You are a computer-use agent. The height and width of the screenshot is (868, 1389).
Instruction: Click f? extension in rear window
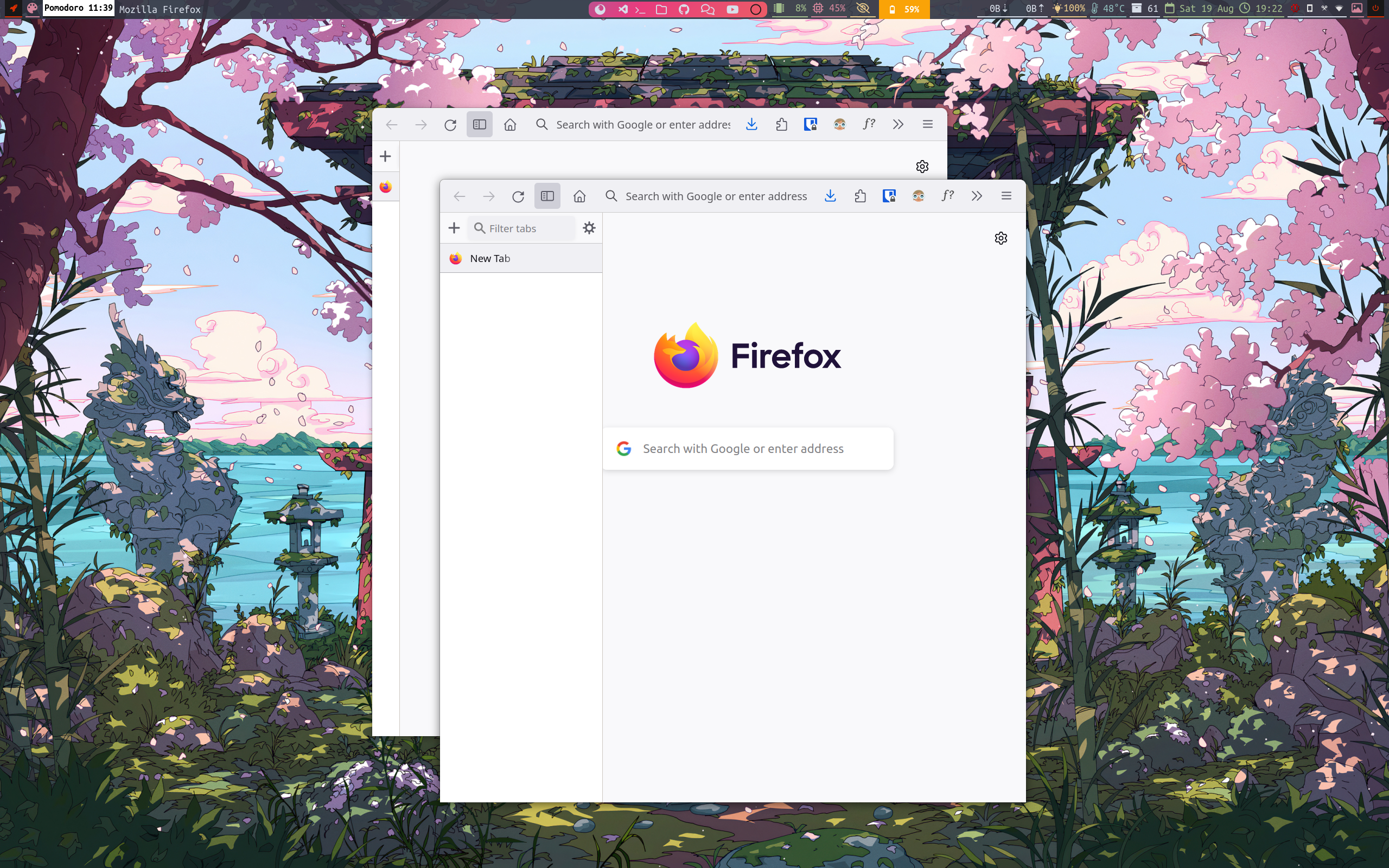tap(869, 124)
